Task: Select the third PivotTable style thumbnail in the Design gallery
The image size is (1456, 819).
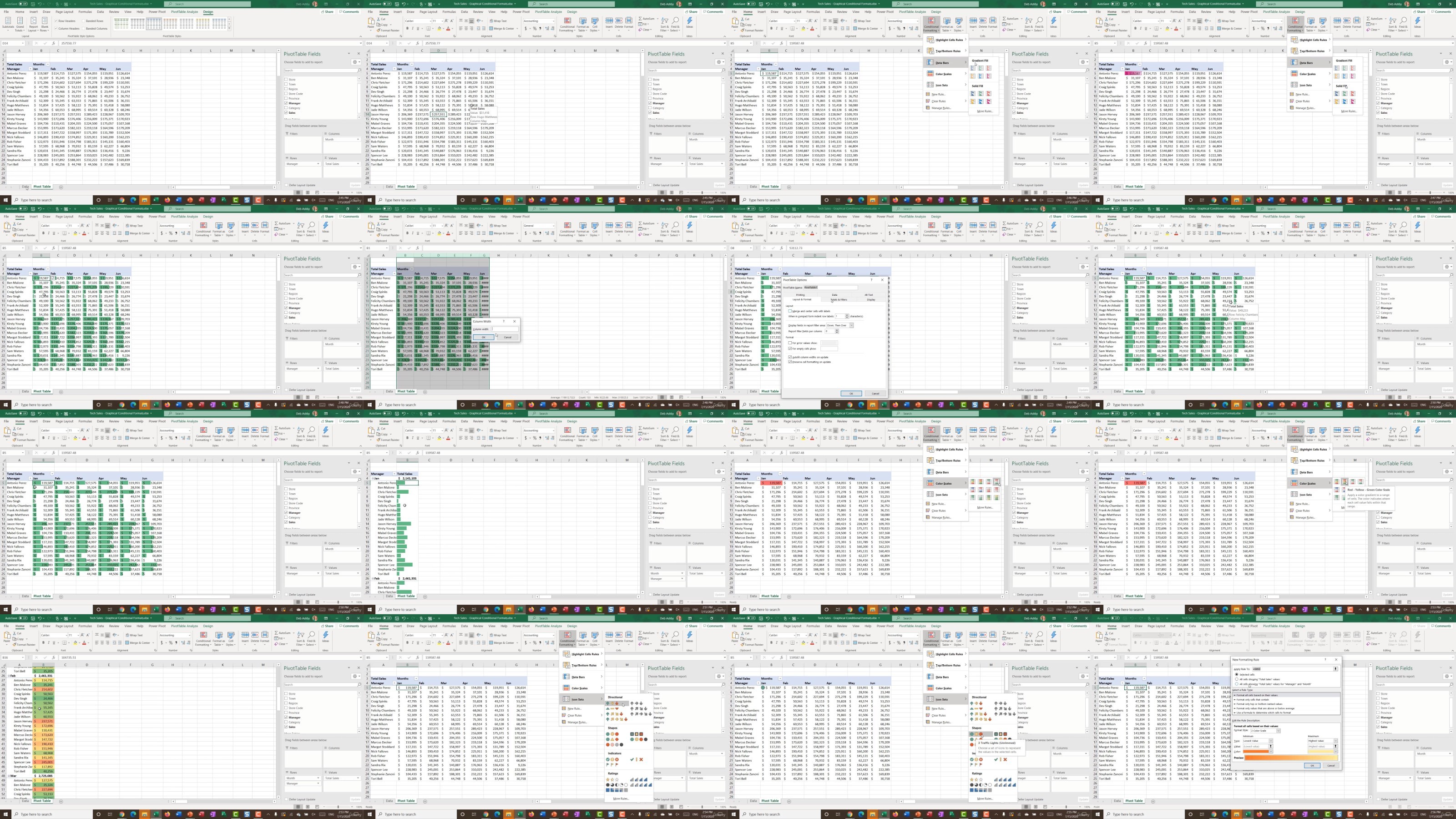Action: [154, 24]
